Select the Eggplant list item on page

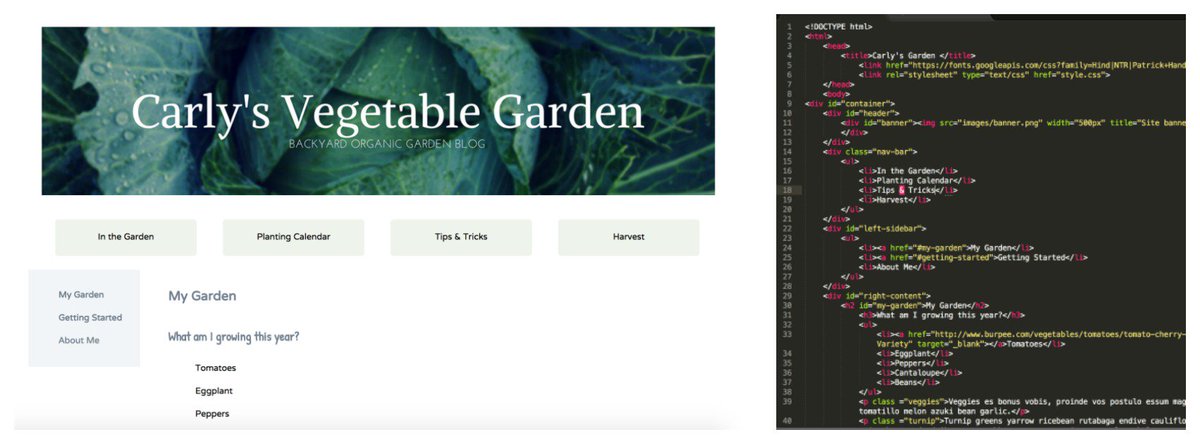[214, 391]
